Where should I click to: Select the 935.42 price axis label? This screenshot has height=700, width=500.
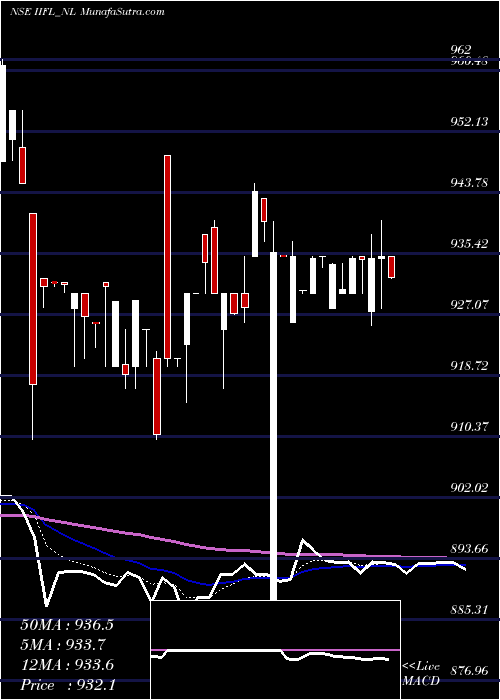coord(471,243)
